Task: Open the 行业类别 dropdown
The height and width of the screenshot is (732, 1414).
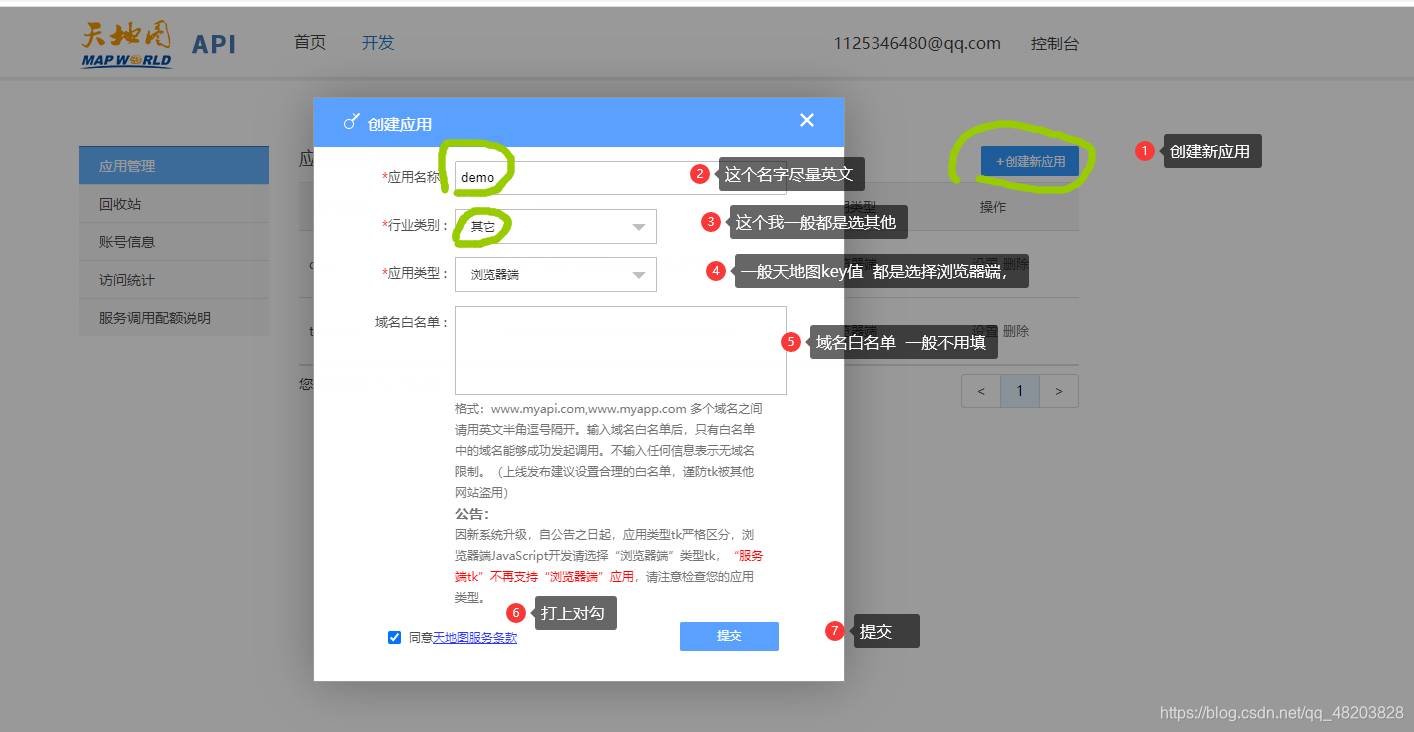Action: pos(556,227)
